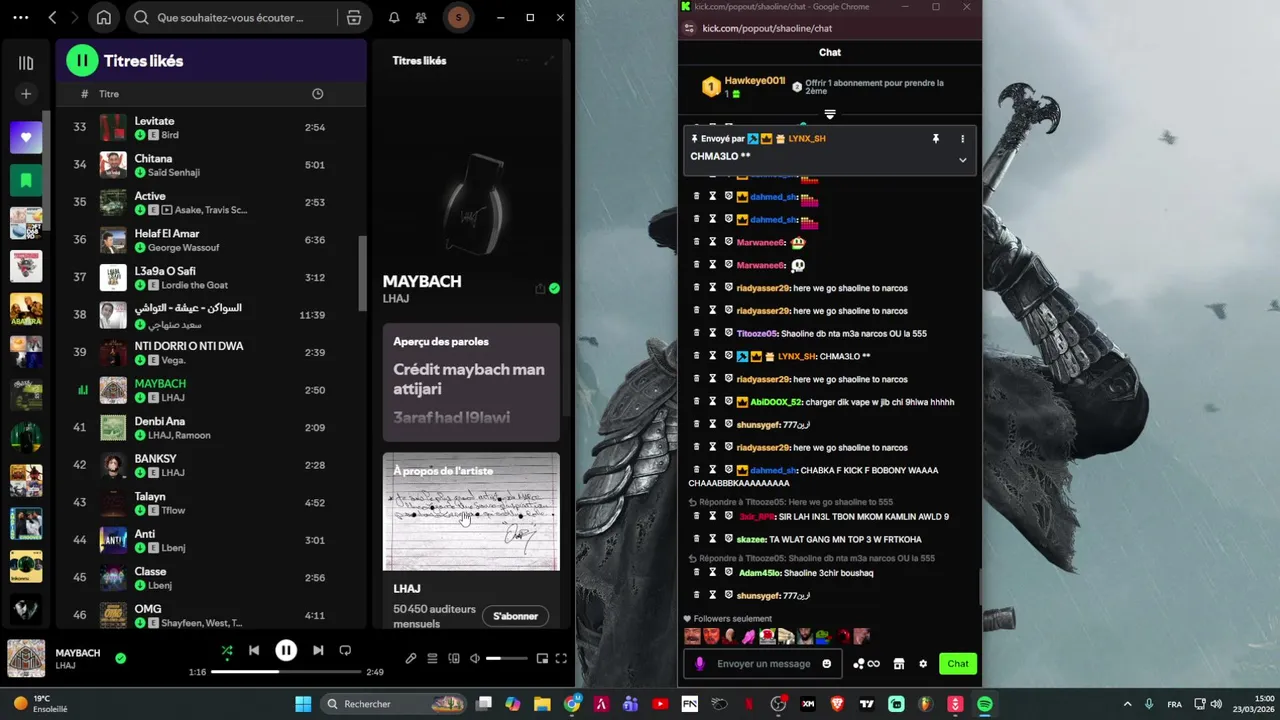1280x720 pixels.
Task: Create a playlist with the plus icon
Action: pyautogui.click(x=26, y=94)
